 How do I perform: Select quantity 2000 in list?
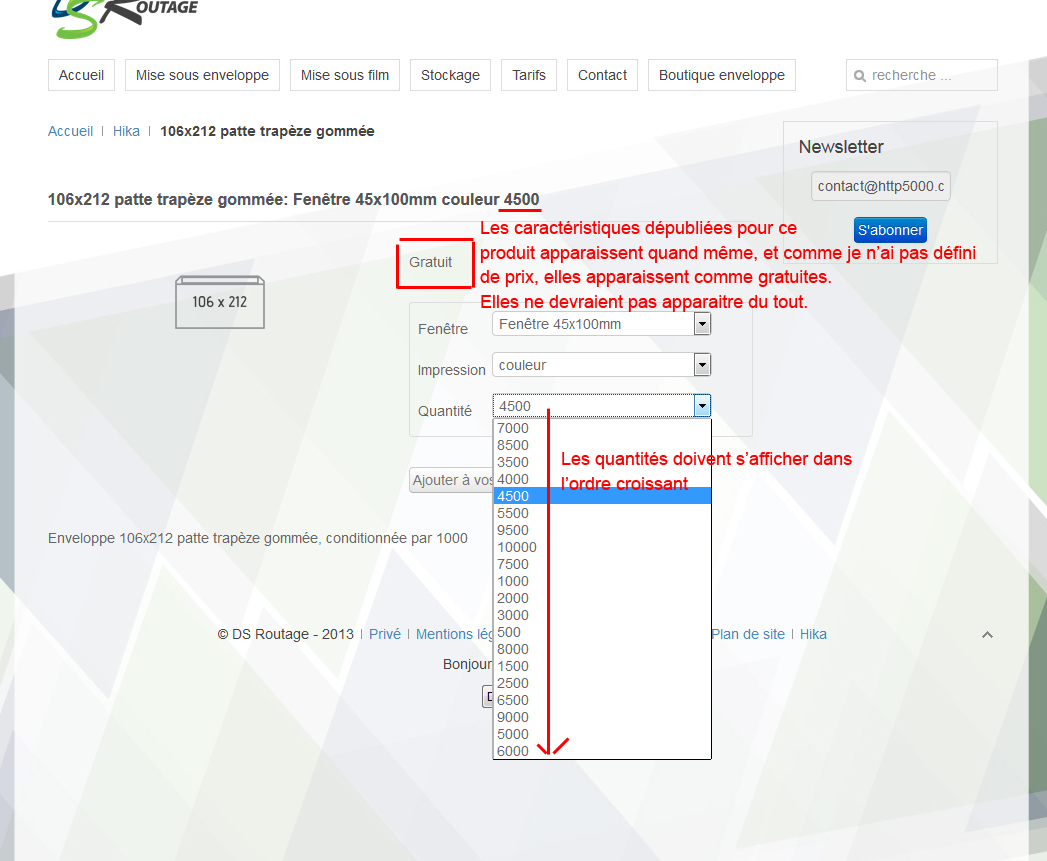coord(602,598)
